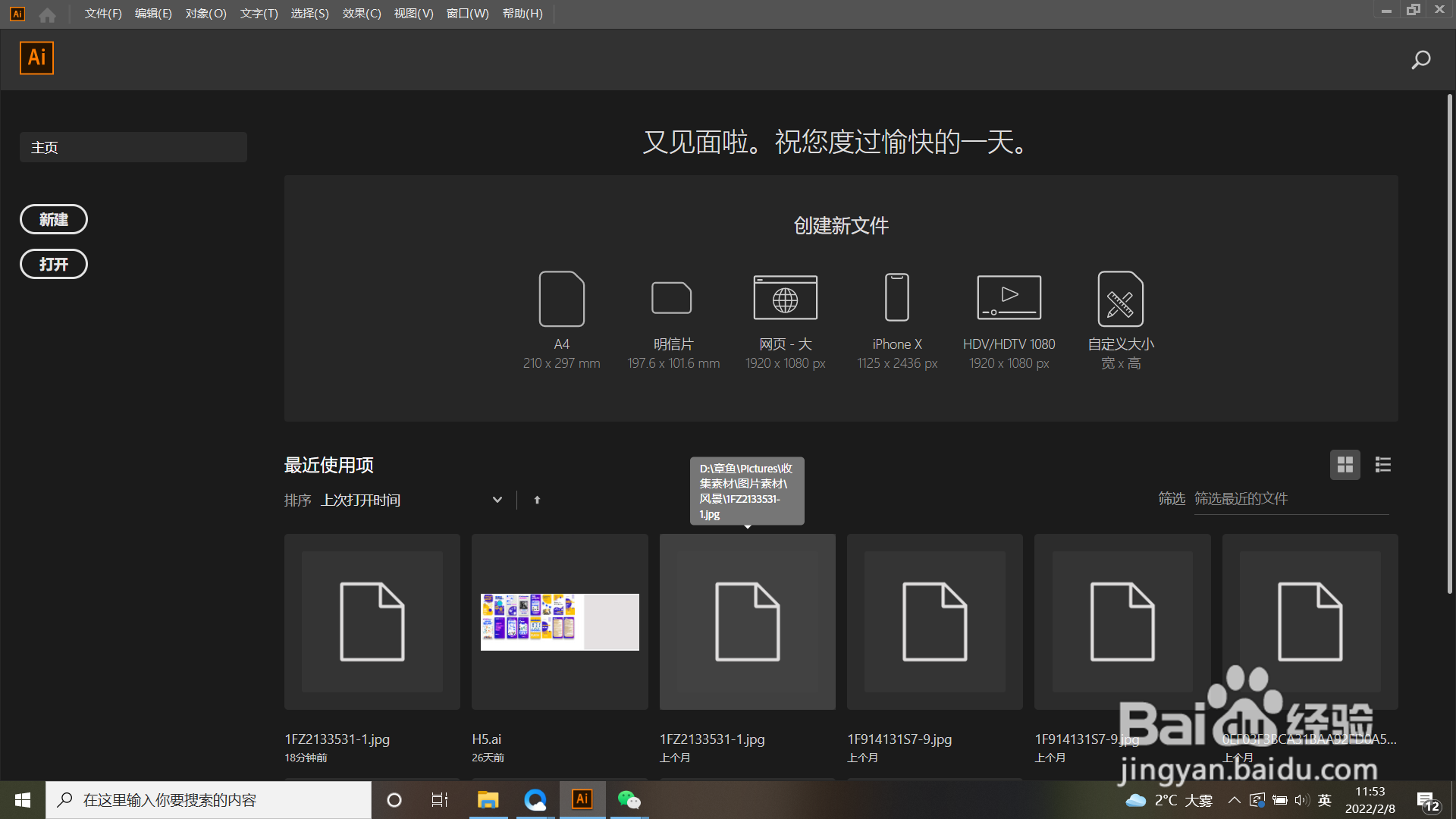This screenshot has height=819, width=1456.
Task: Expand the sort by (上次打开时间) dropdown
Action: coord(497,500)
